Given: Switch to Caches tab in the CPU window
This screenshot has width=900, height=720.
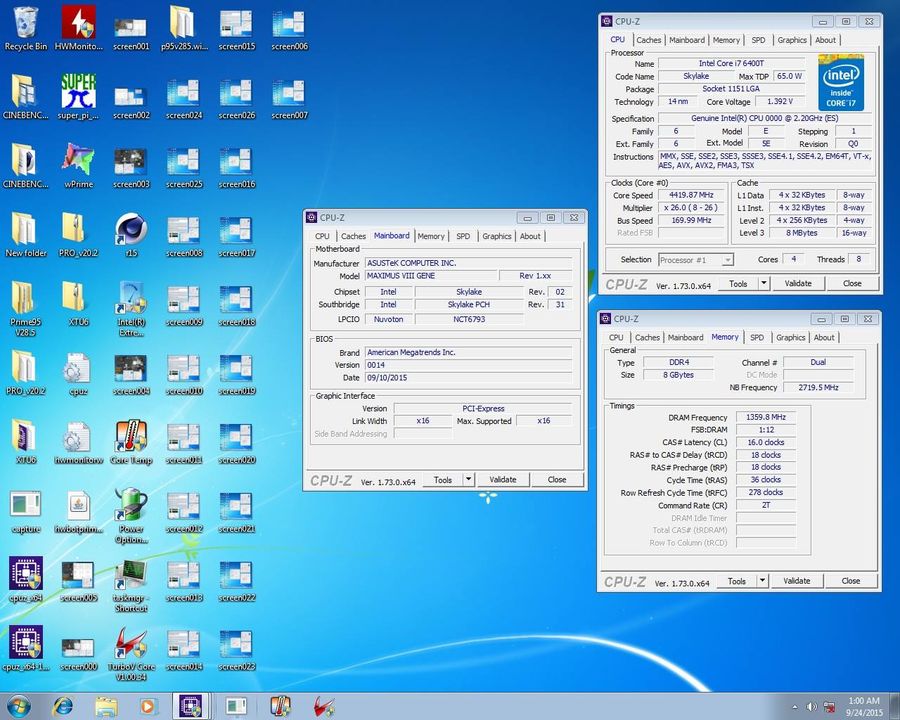Looking at the screenshot, I should 649,40.
